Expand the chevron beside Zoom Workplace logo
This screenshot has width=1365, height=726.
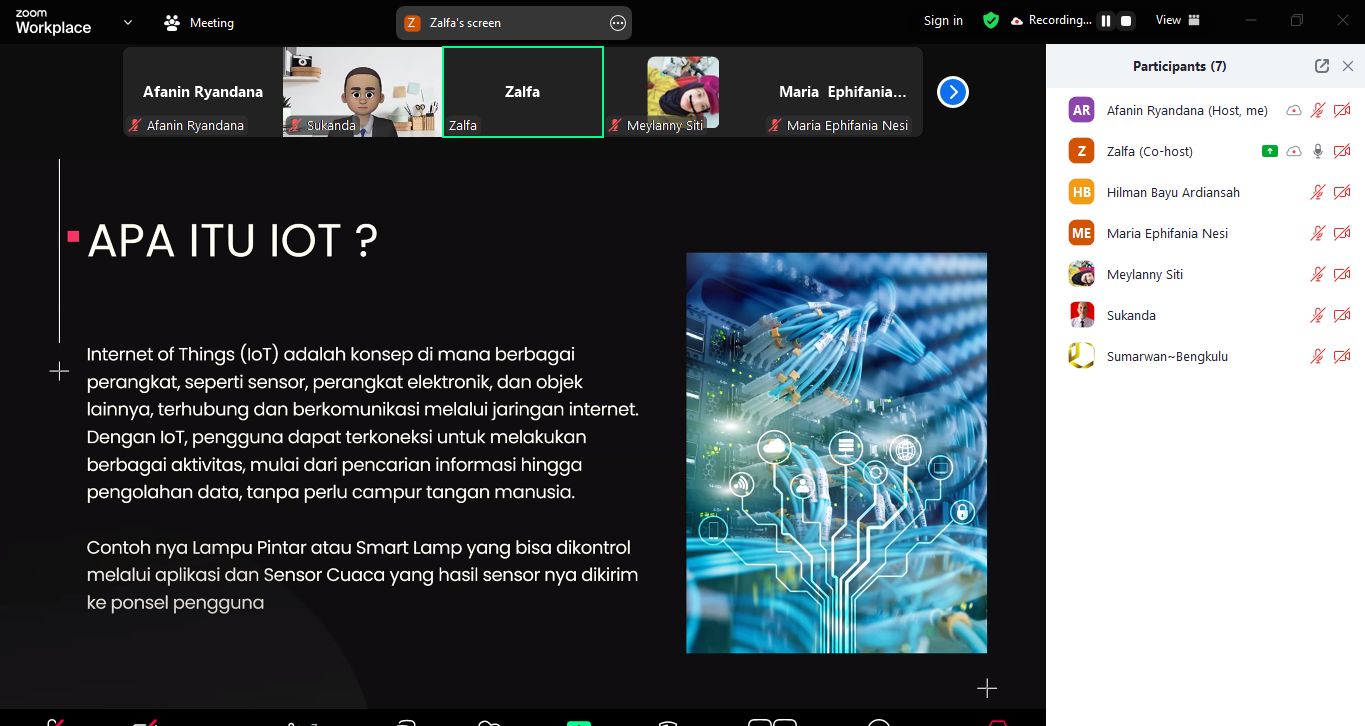click(x=128, y=22)
